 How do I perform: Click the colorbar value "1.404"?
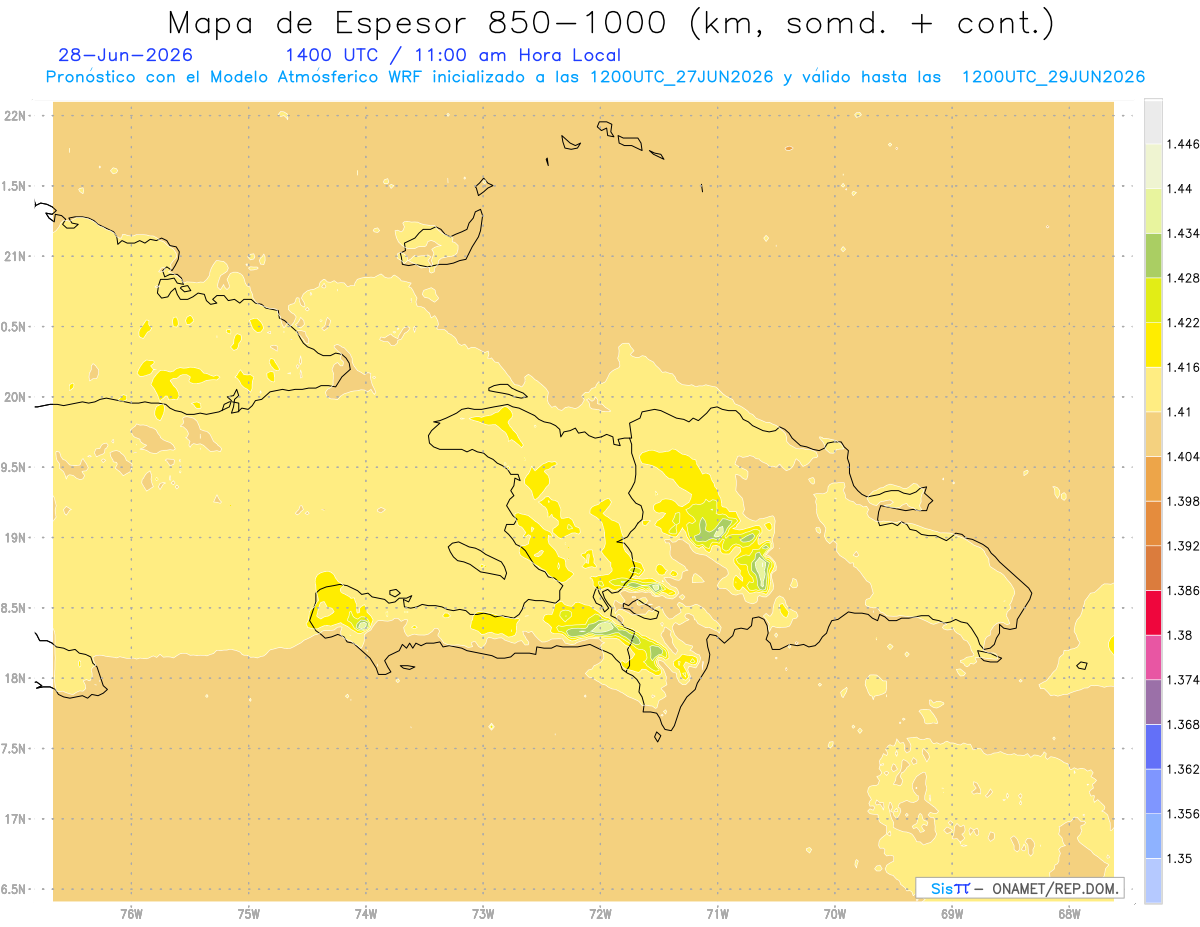1183,456
